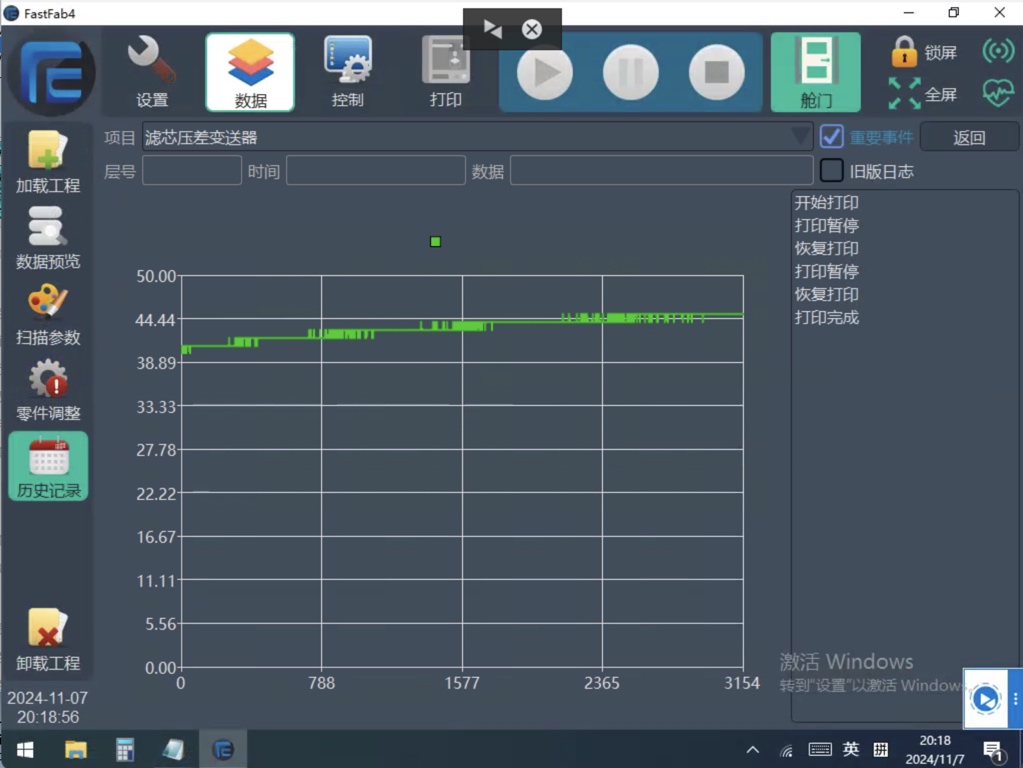Switch to the 打印 print tab
Screen dimensions: 1023x768
[x=445, y=71]
